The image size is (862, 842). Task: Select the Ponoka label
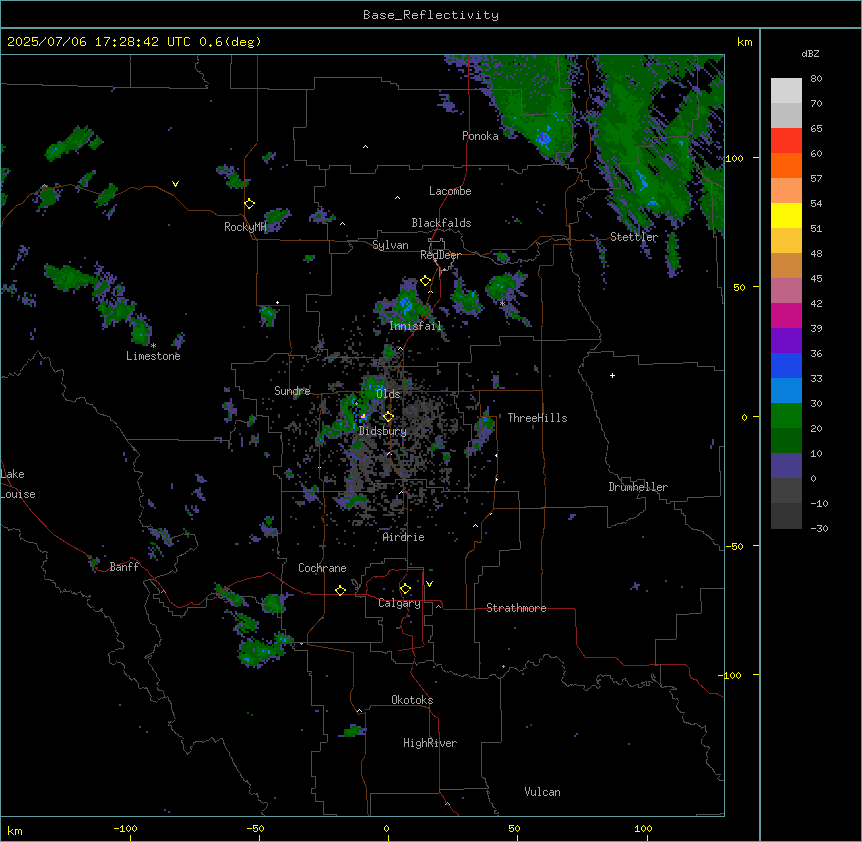(x=480, y=136)
